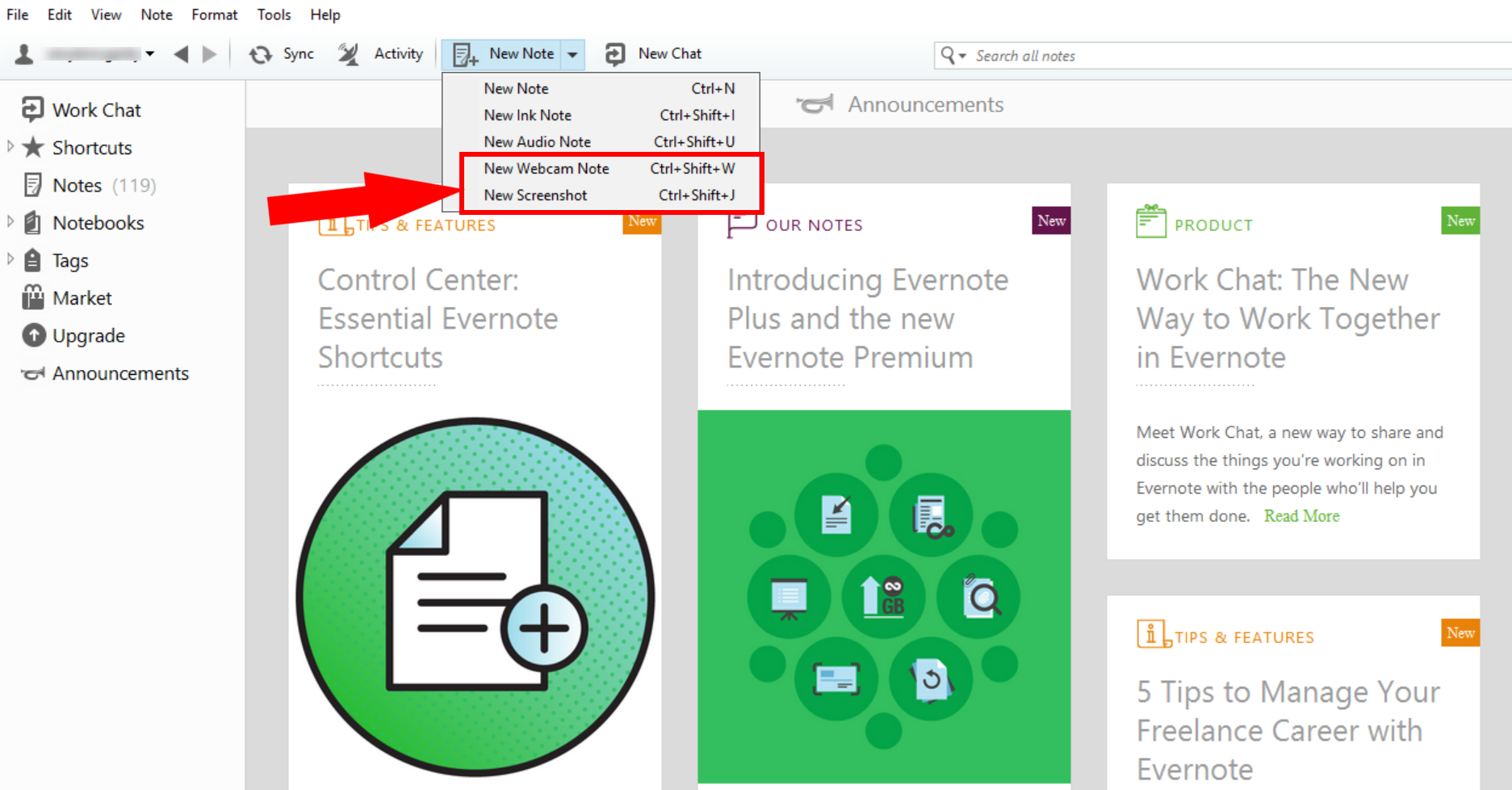Image resolution: width=1512 pixels, height=790 pixels.
Task: Select the Notes sidebar icon
Action: [33, 185]
